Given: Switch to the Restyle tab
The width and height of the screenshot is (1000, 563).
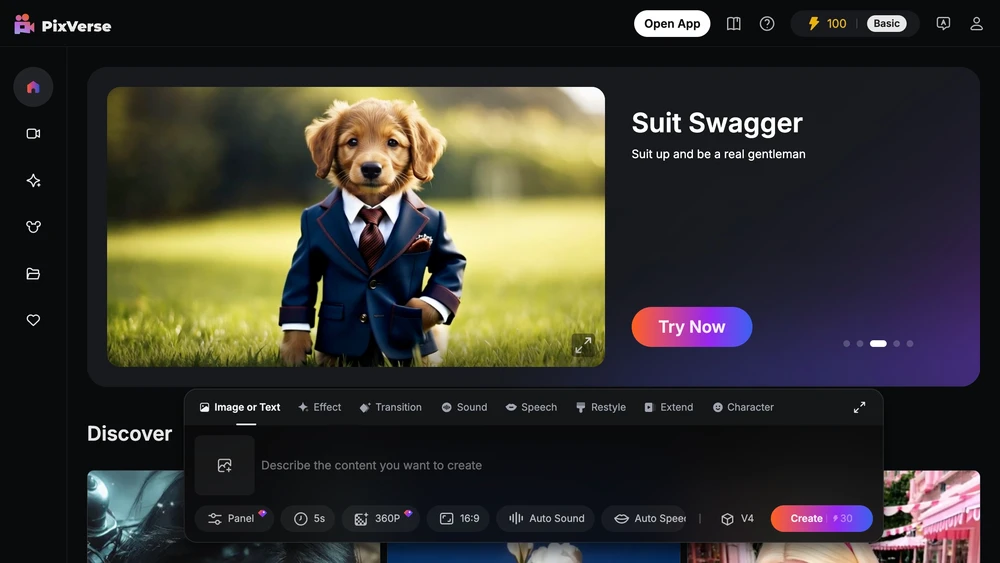Looking at the screenshot, I should pos(601,407).
